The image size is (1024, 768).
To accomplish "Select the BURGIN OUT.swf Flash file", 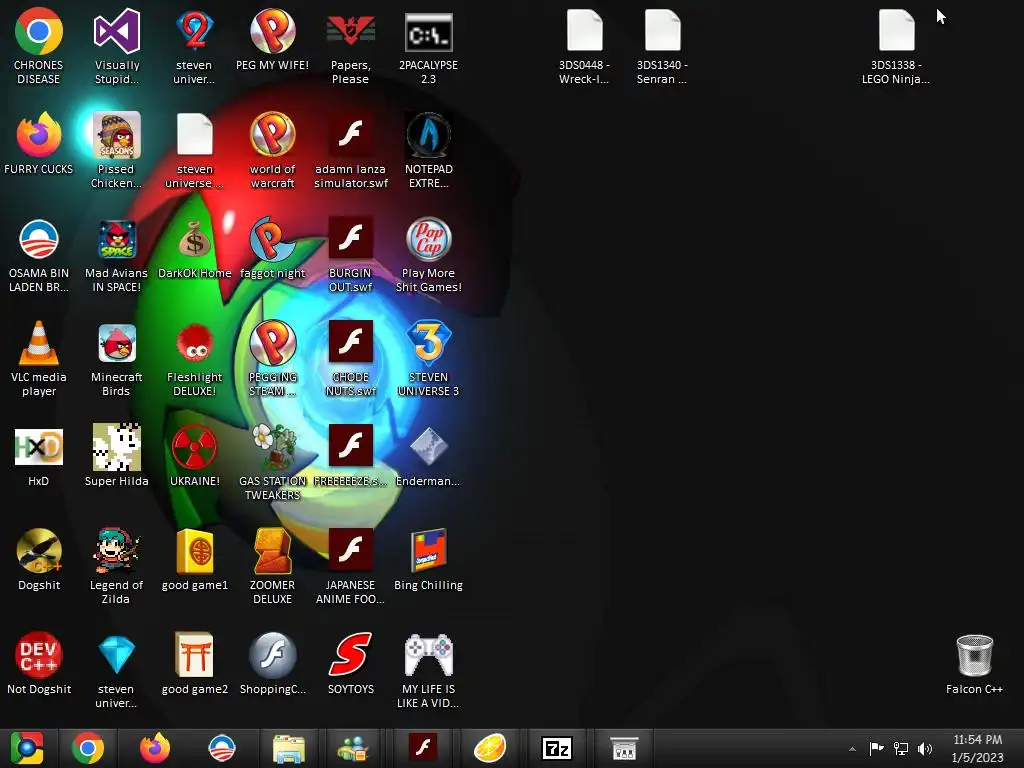I will point(350,255).
